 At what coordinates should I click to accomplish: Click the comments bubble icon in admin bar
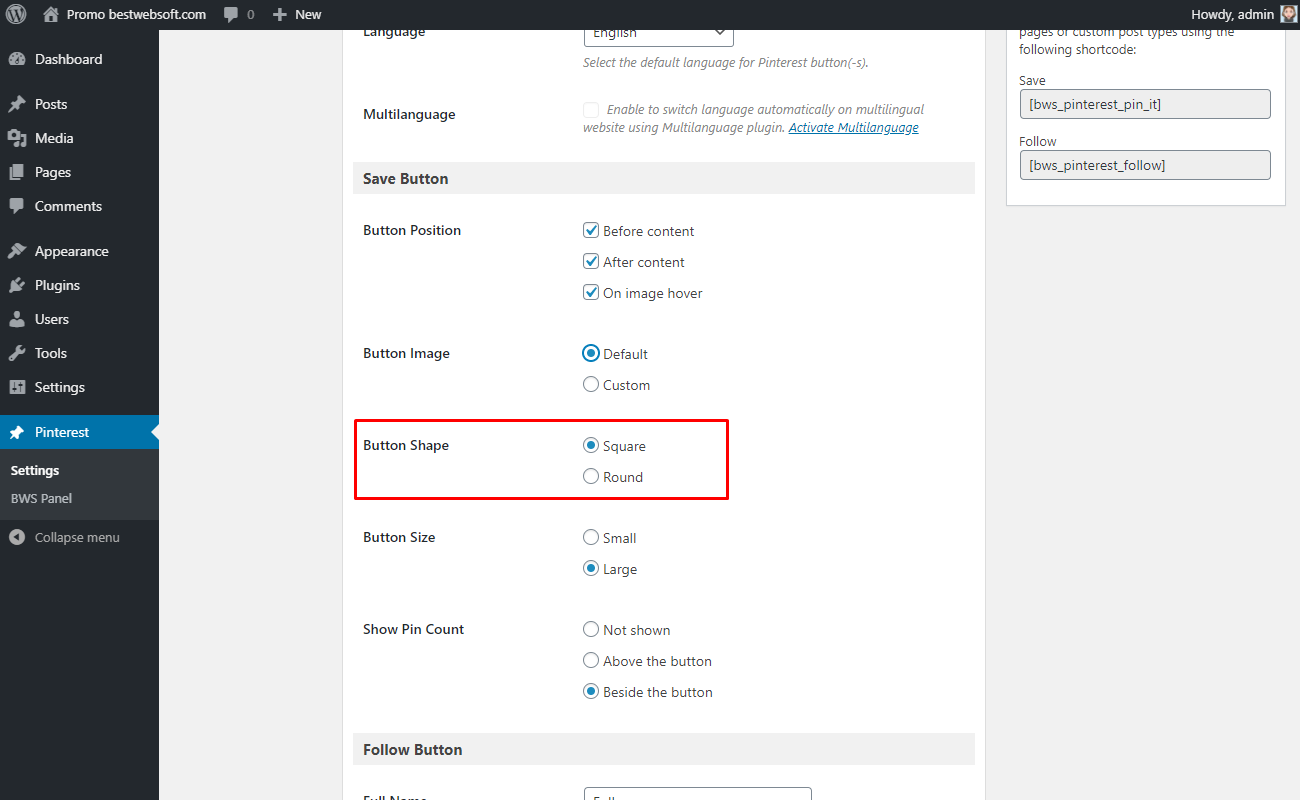(231, 15)
